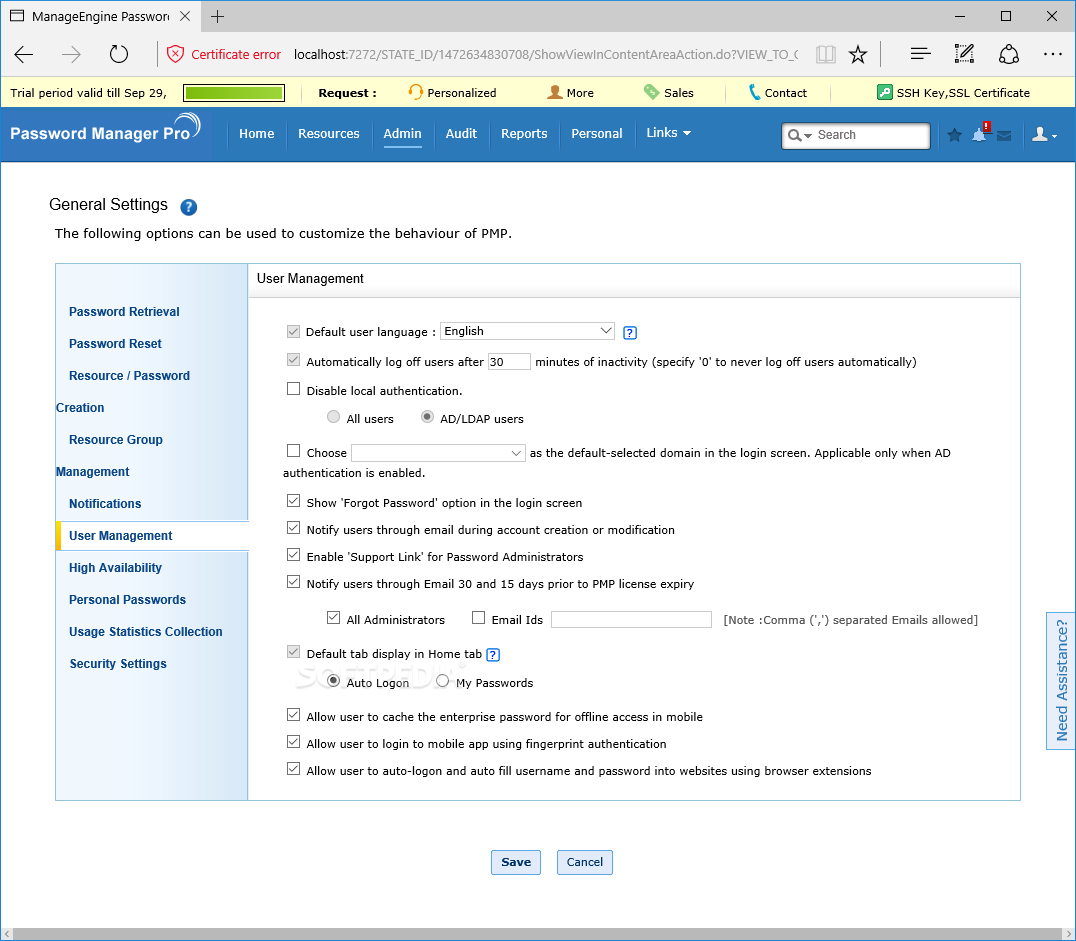The image size is (1076, 941).
Task: Open a new browser tab
Action: click(218, 16)
